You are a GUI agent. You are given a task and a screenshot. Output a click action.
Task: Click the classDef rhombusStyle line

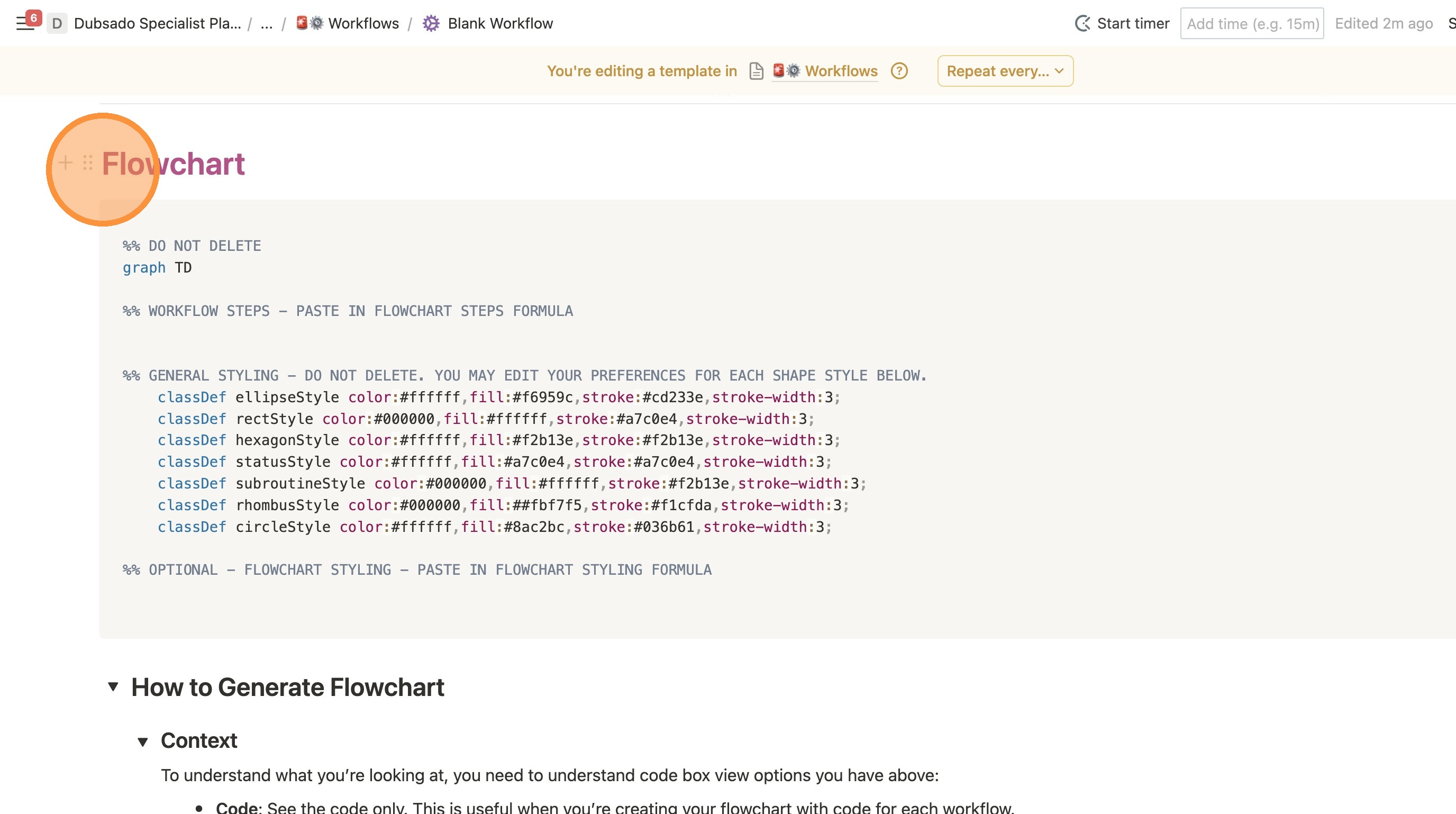pyautogui.click(x=503, y=505)
